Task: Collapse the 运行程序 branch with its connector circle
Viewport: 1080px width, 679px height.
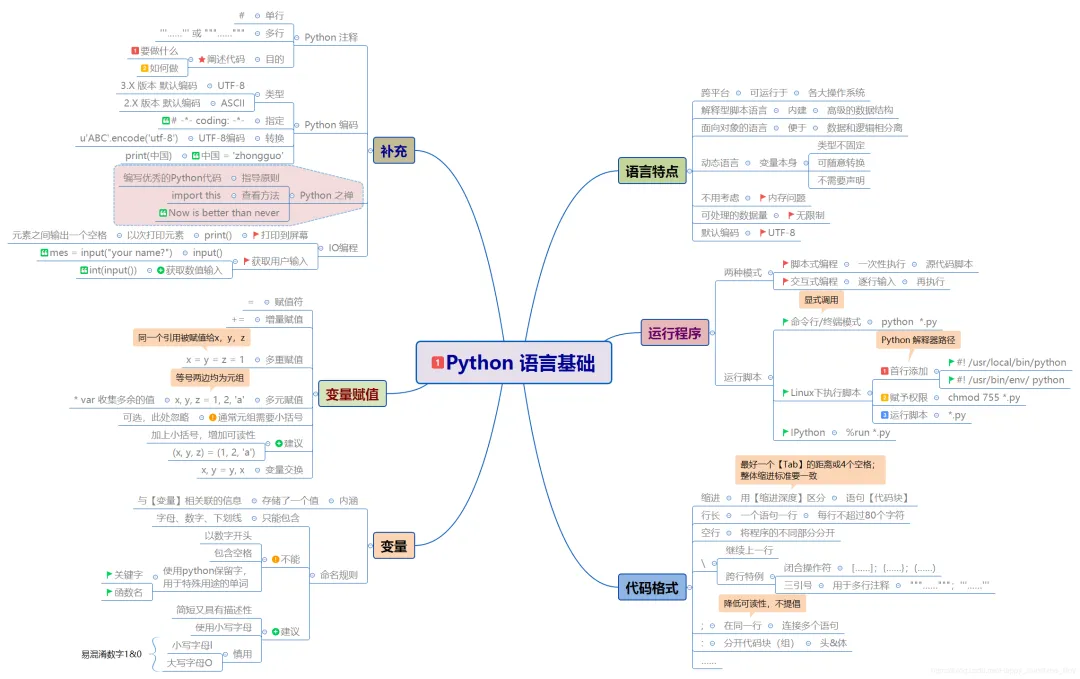Action: (712, 333)
